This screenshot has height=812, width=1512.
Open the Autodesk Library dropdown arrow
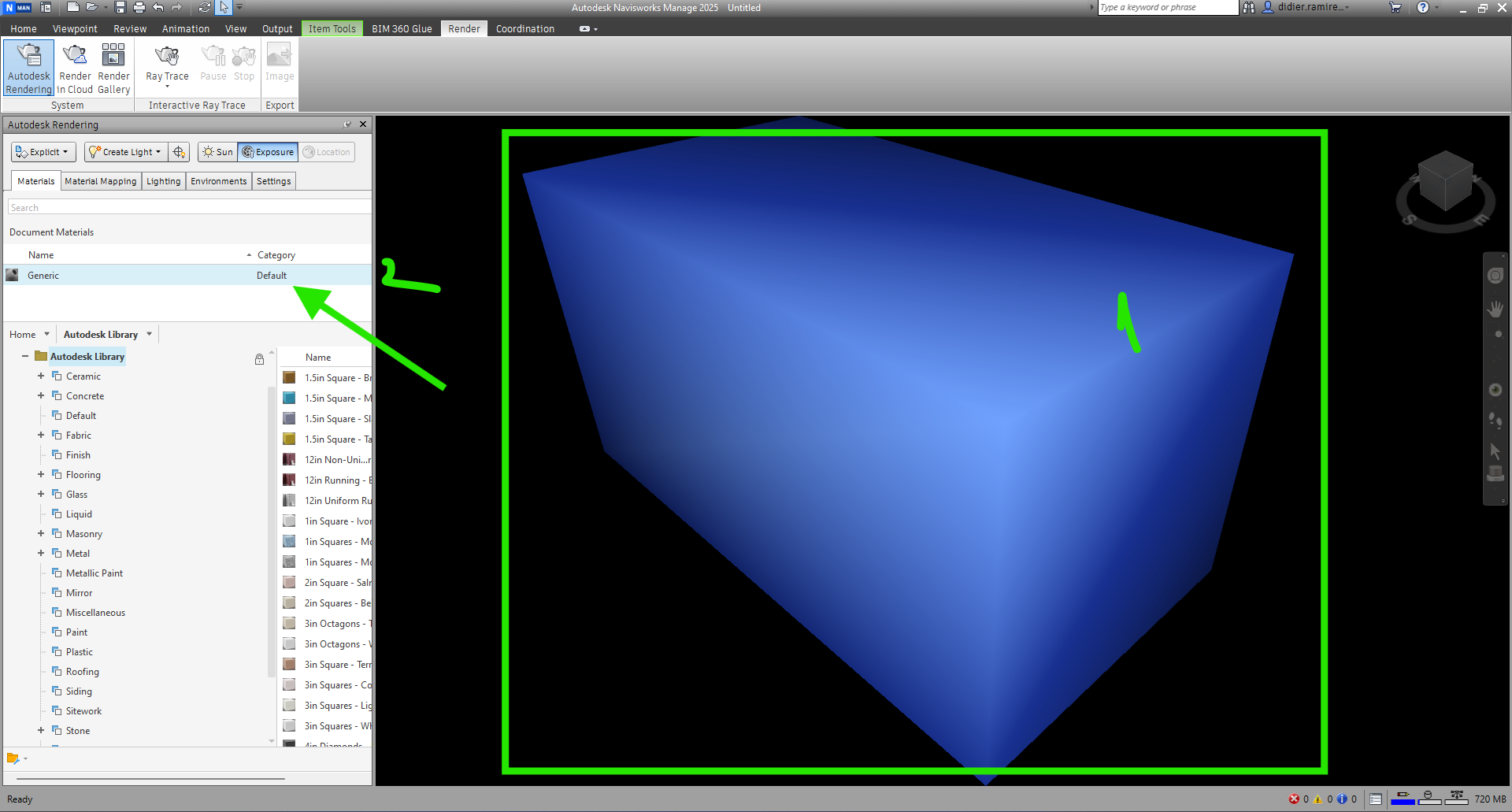(149, 335)
